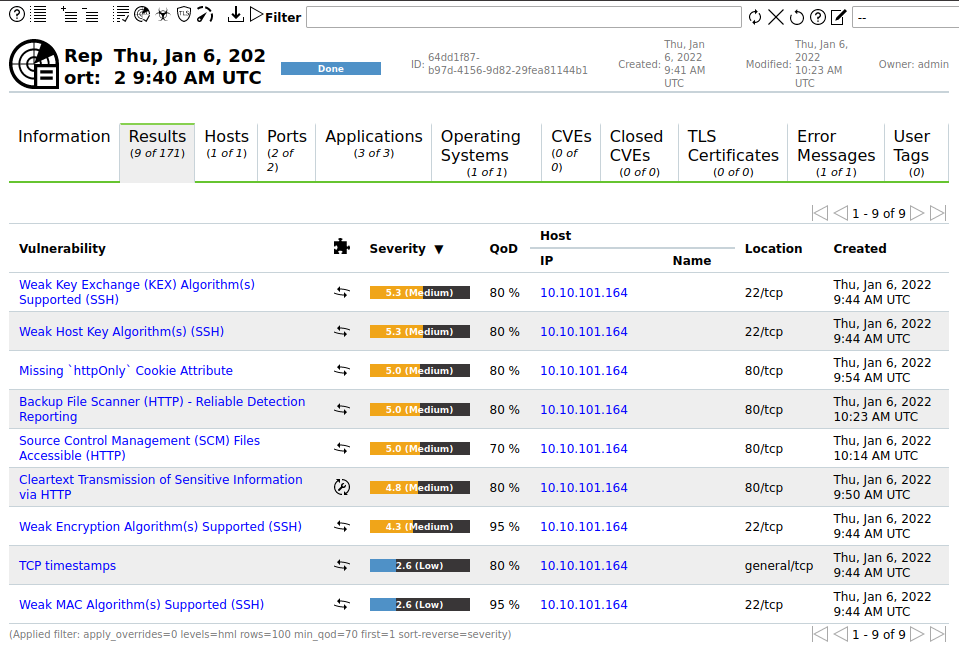Open the edit filter dialog icon
The width and height of the screenshot is (959, 655).
(x=839, y=17)
